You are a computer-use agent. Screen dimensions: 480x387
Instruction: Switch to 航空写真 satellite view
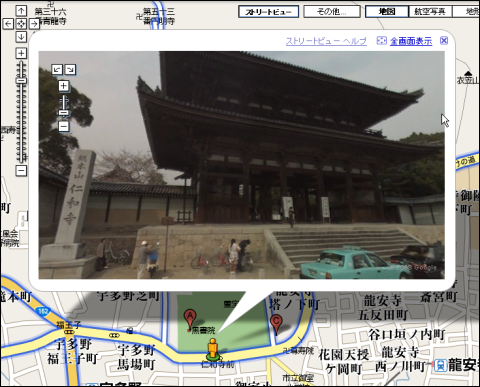point(430,11)
